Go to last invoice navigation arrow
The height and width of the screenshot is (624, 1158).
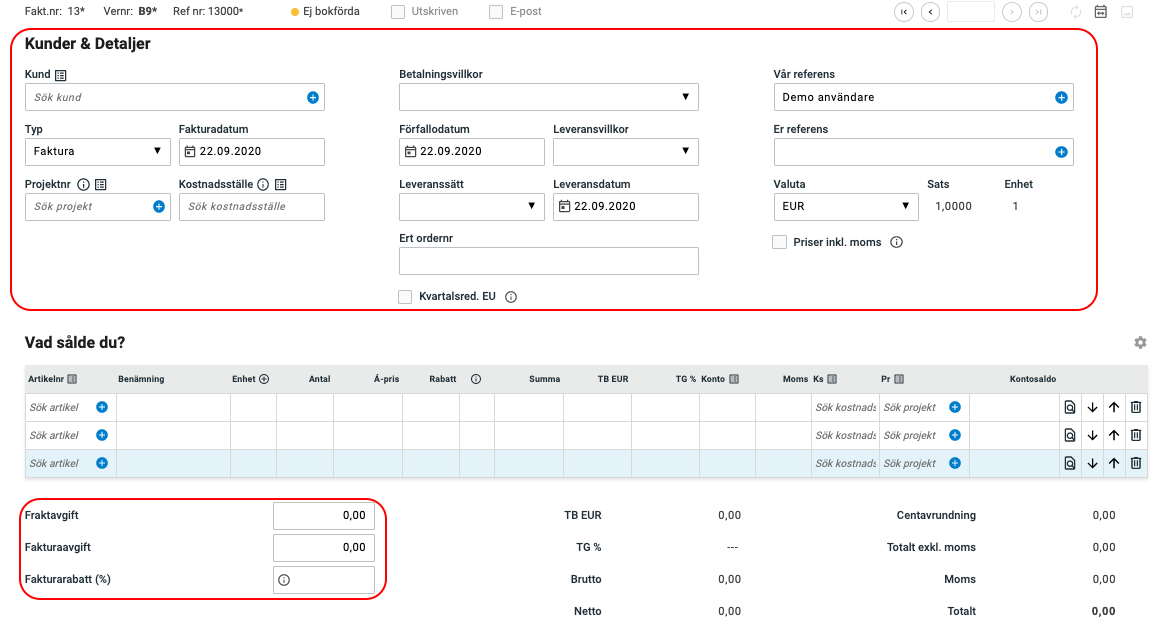coord(1038,12)
